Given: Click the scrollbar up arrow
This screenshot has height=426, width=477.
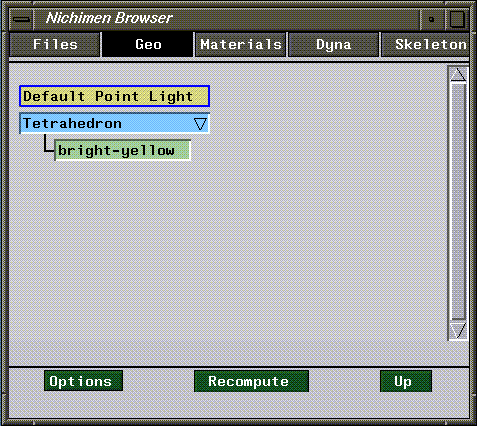Looking at the screenshot, I should (458, 74).
